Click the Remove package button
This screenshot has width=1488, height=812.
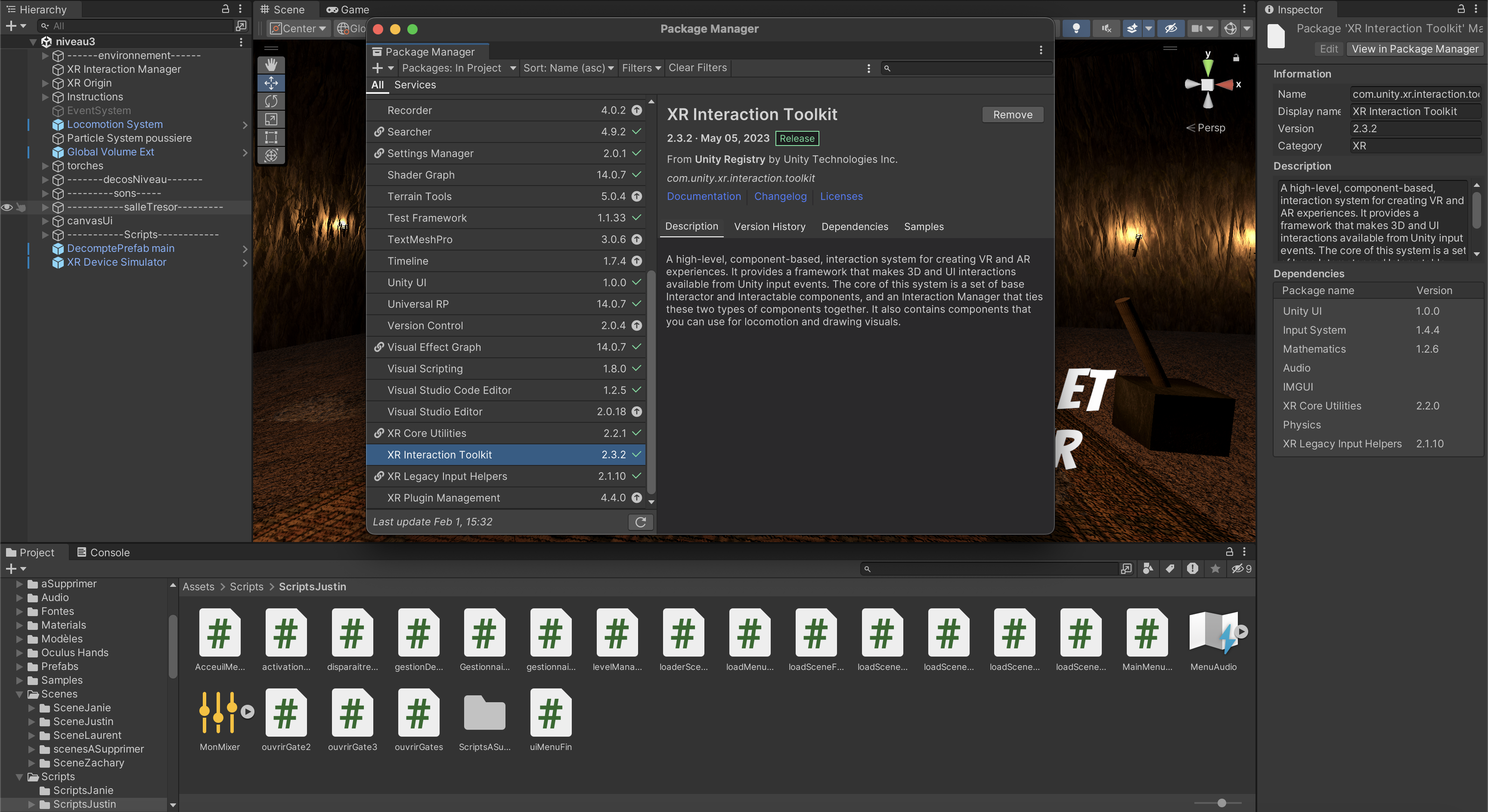tap(1013, 115)
